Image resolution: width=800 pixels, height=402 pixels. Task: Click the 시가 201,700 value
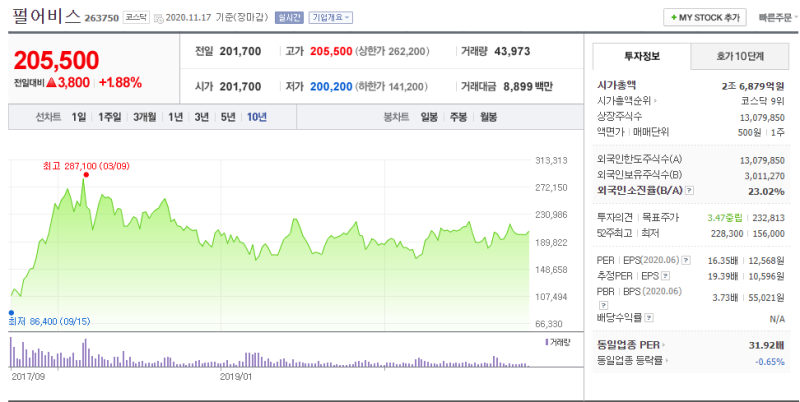240,87
